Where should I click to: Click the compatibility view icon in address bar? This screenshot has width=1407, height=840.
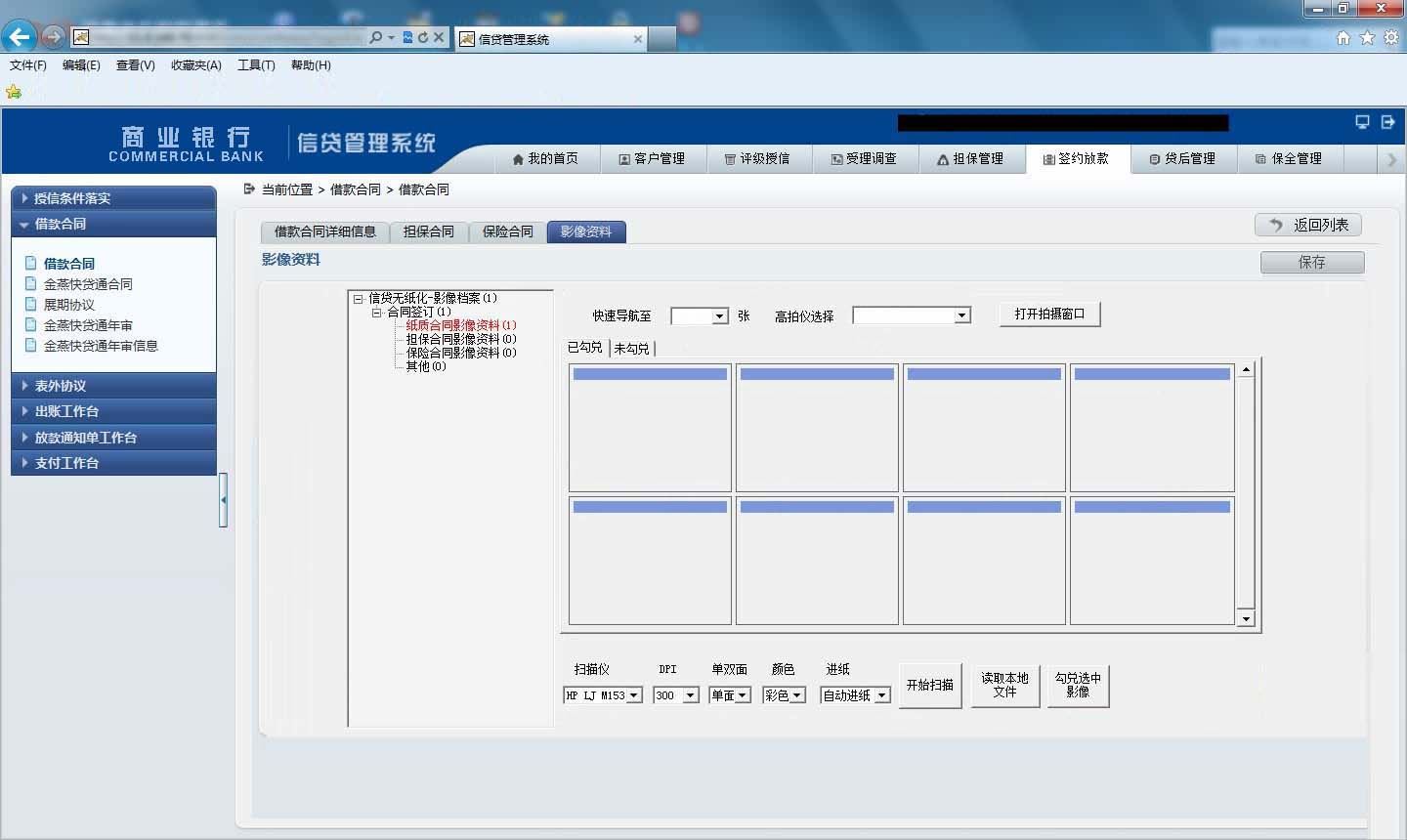(408, 37)
